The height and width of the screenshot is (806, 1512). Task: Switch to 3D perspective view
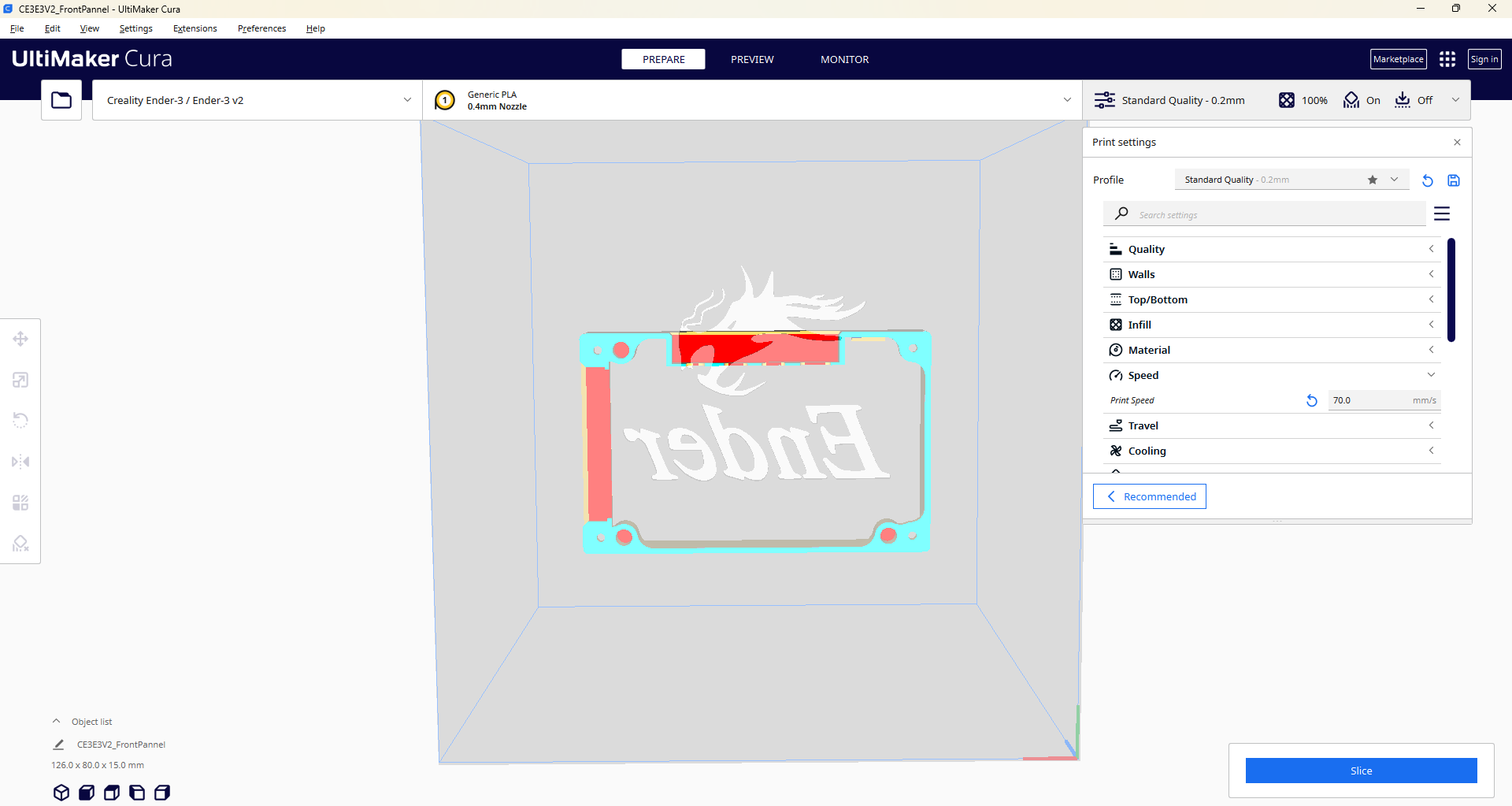click(x=61, y=793)
